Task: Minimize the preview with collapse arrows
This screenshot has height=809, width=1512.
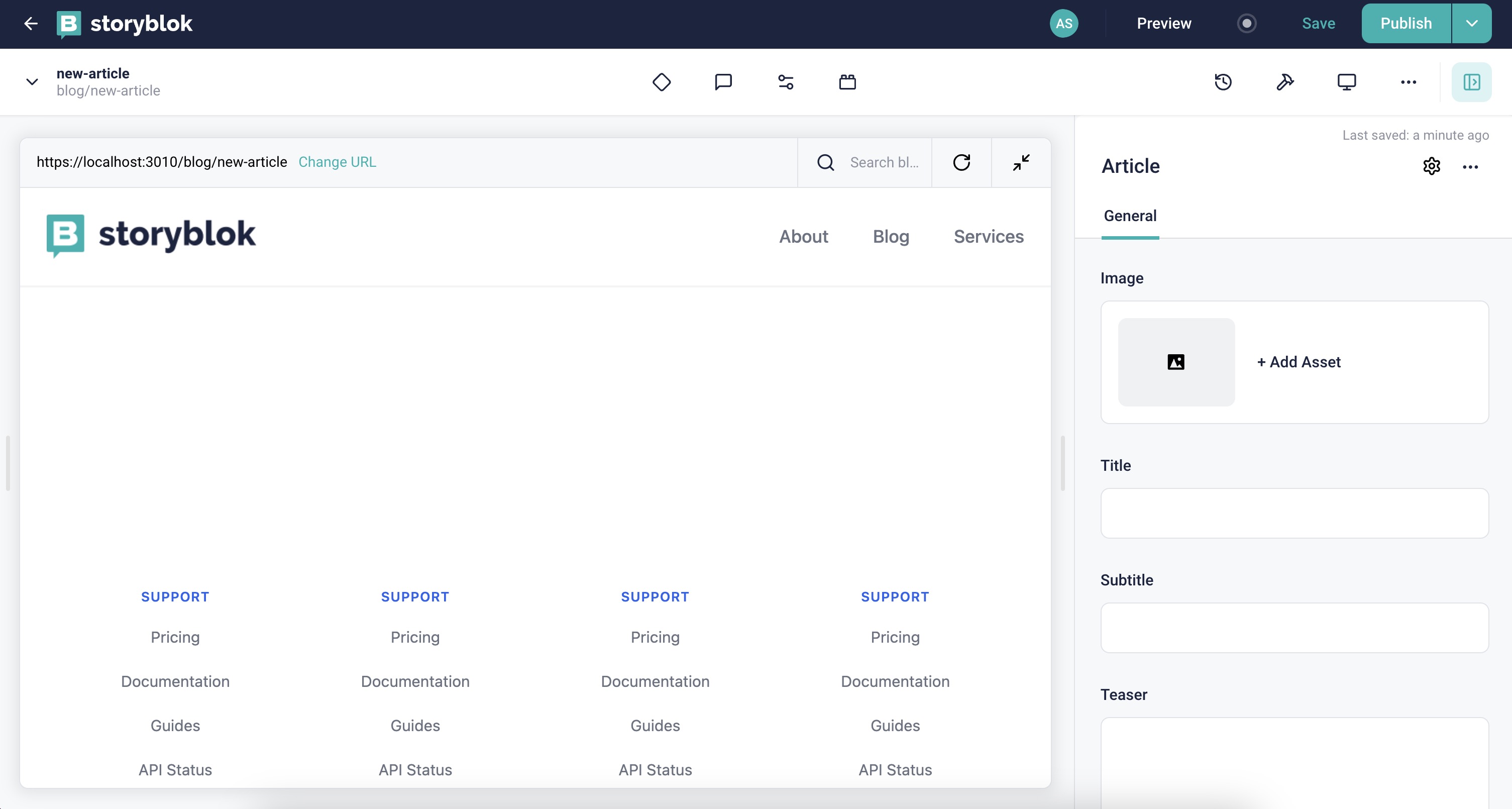Action: point(1021,163)
